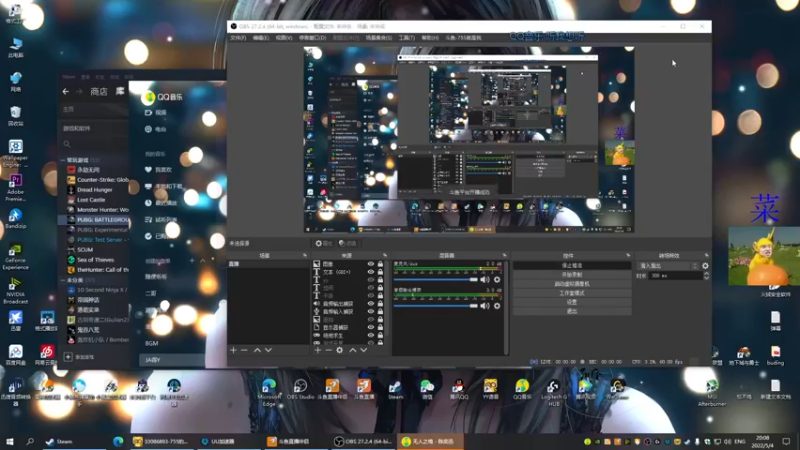Click 退出 in the OBS controls
This screenshot has width=800, height=450.
coord(571,311)
